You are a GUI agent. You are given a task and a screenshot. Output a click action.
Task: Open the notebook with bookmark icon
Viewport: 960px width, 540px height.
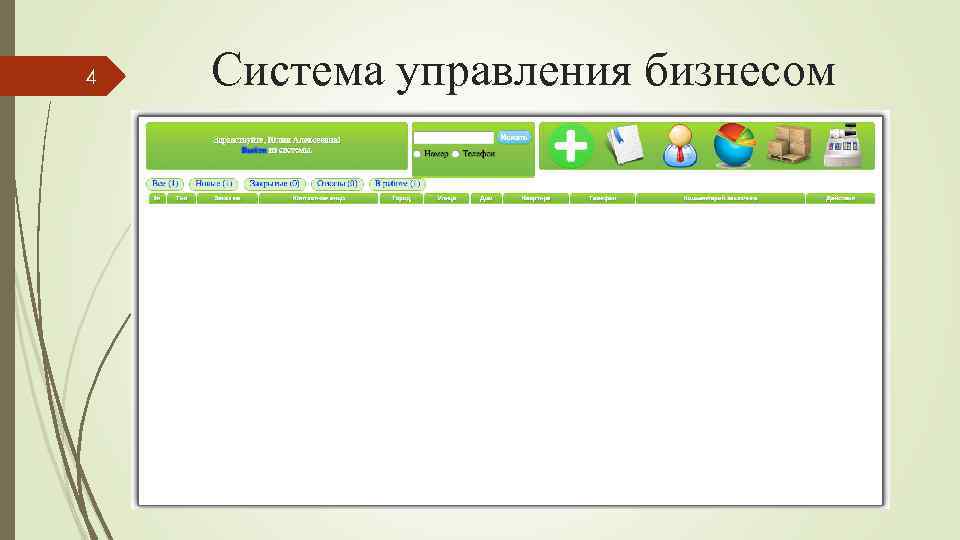625,145
